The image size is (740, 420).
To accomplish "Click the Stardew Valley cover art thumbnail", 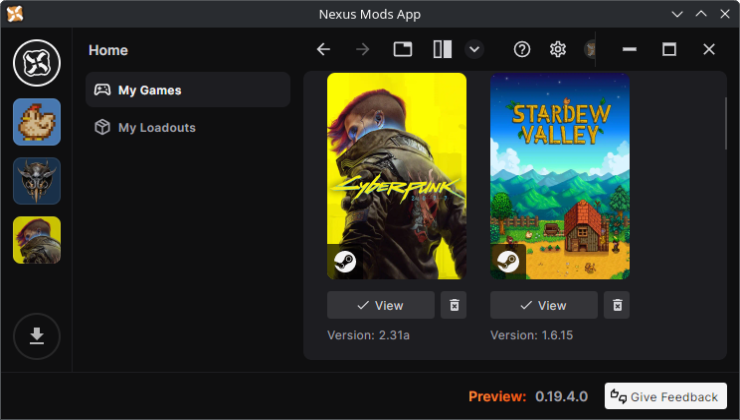I will click(x=560, y=175).
